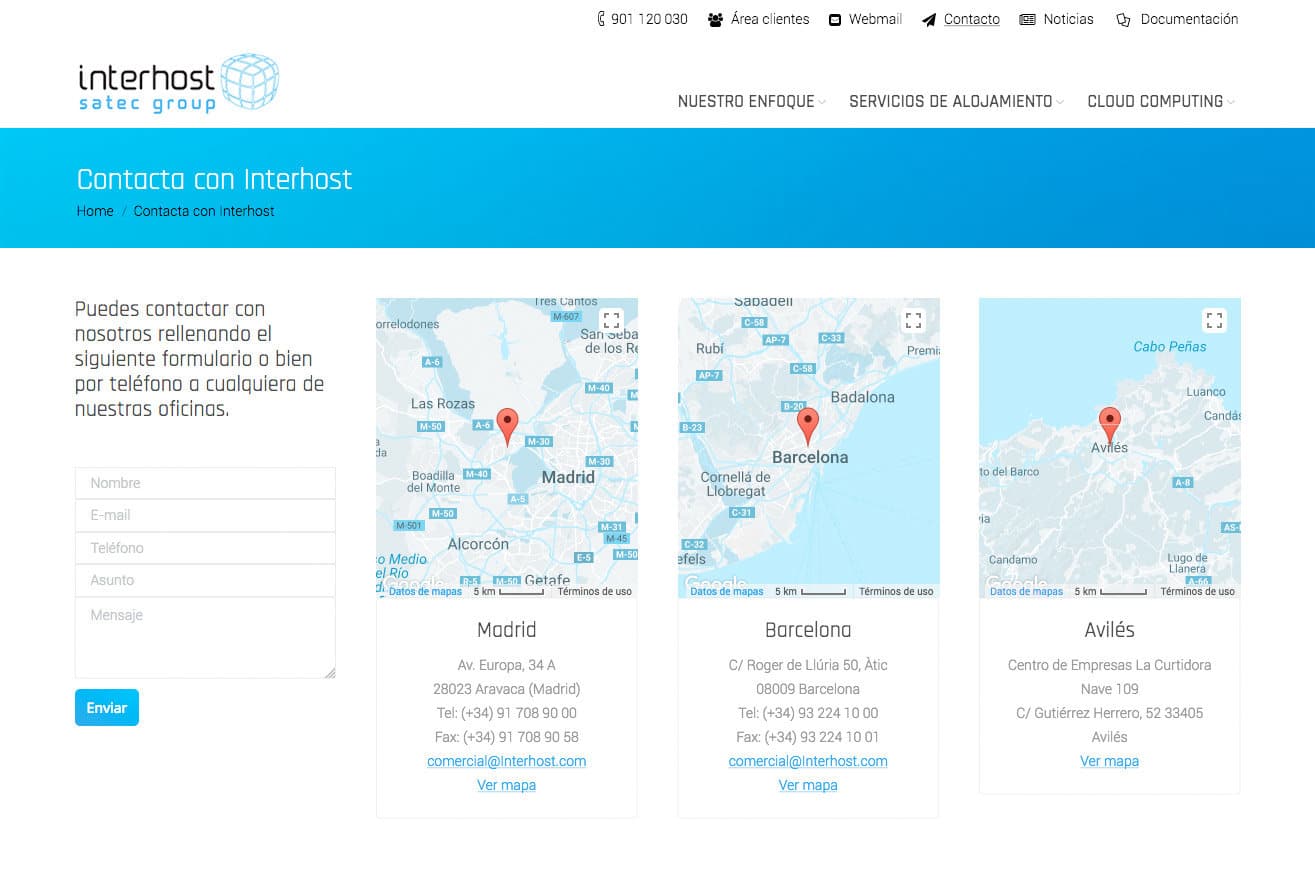This screenshot has height=875, width=1315.
Task: Click Términos de uso on Avilés map
Action: click(x=1198, y=591)
